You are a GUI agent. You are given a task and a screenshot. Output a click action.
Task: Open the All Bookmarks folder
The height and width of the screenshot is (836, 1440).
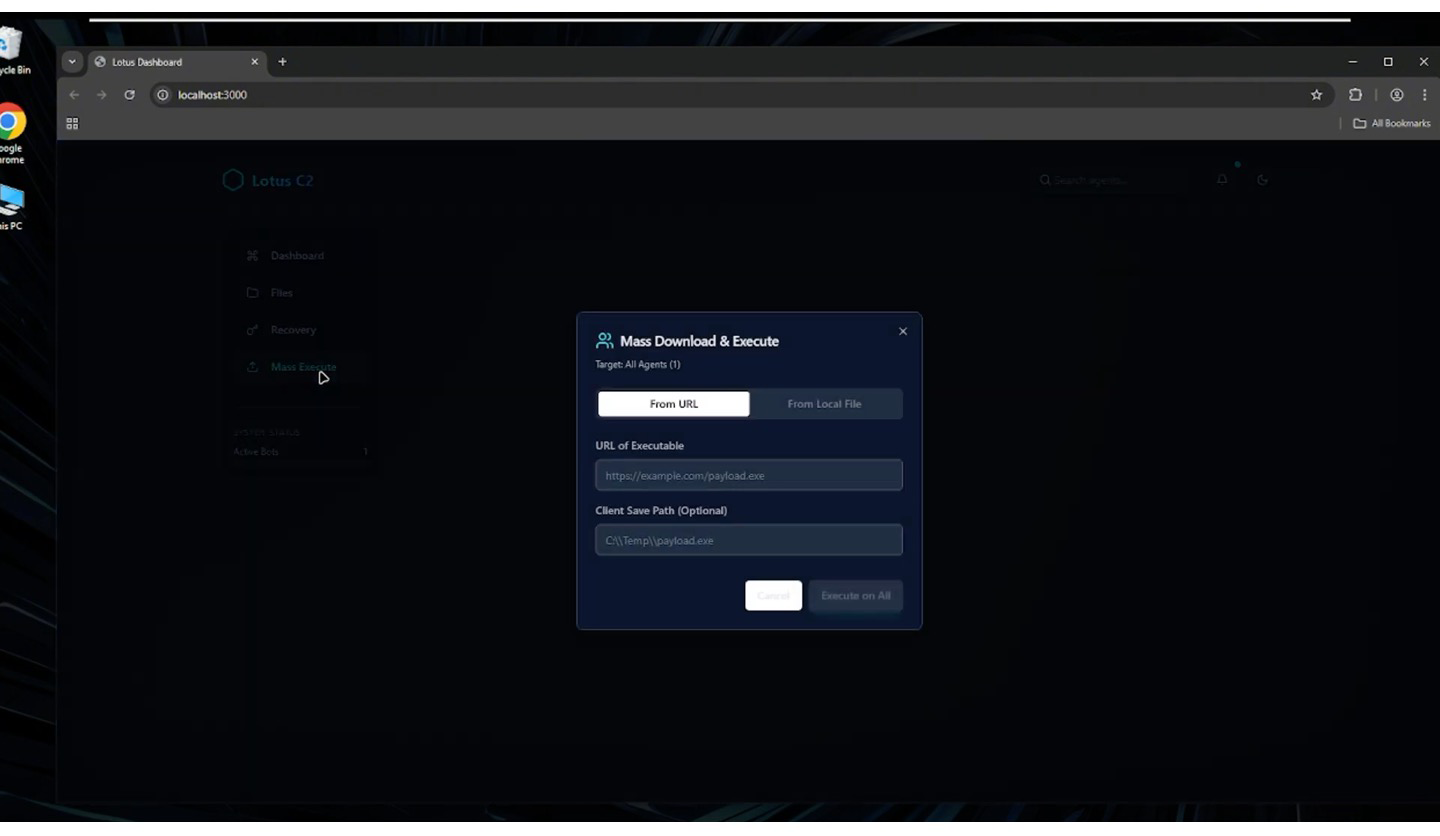1392,124
